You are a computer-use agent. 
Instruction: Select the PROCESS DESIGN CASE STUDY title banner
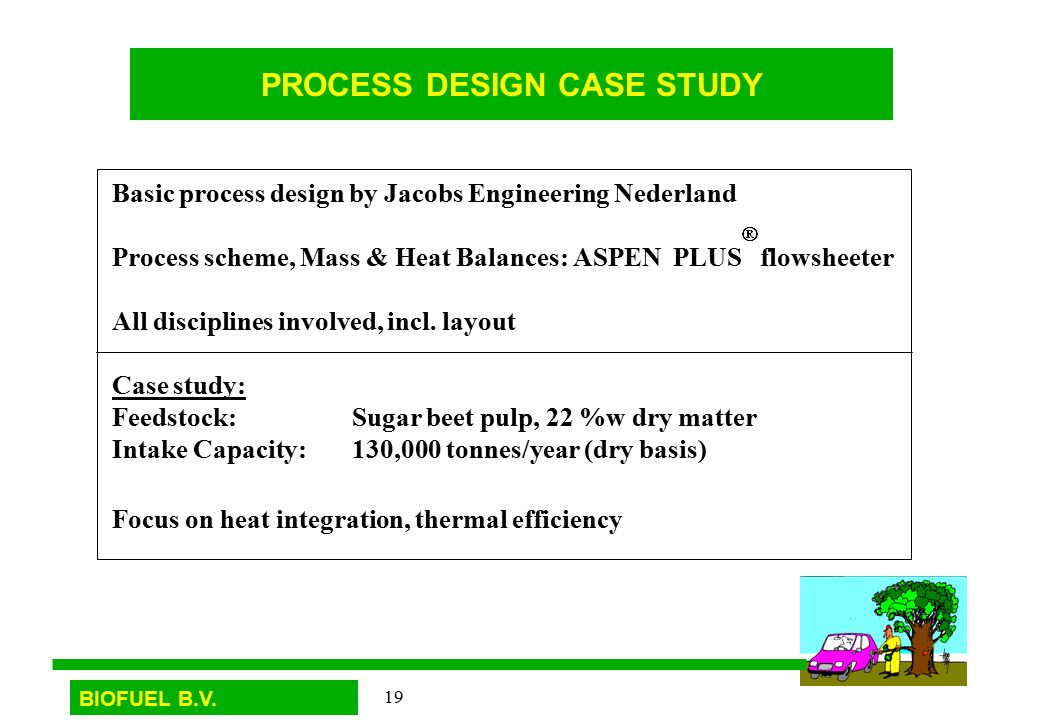tap(511, 84)
